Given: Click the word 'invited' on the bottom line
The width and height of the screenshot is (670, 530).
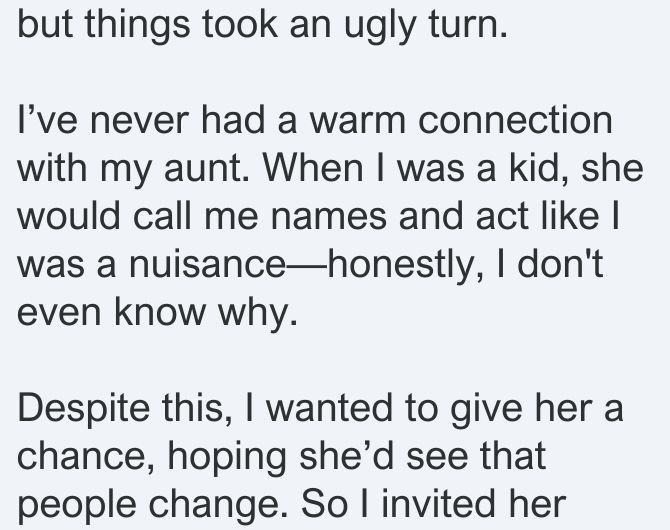Looking at the screenshot, I should (443, 504).
